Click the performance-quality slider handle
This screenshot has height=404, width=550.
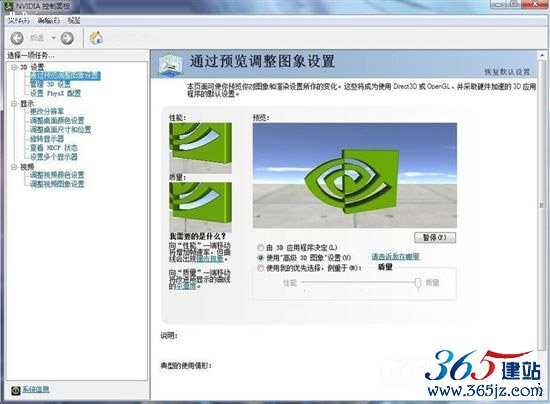(x=417, y=283)
